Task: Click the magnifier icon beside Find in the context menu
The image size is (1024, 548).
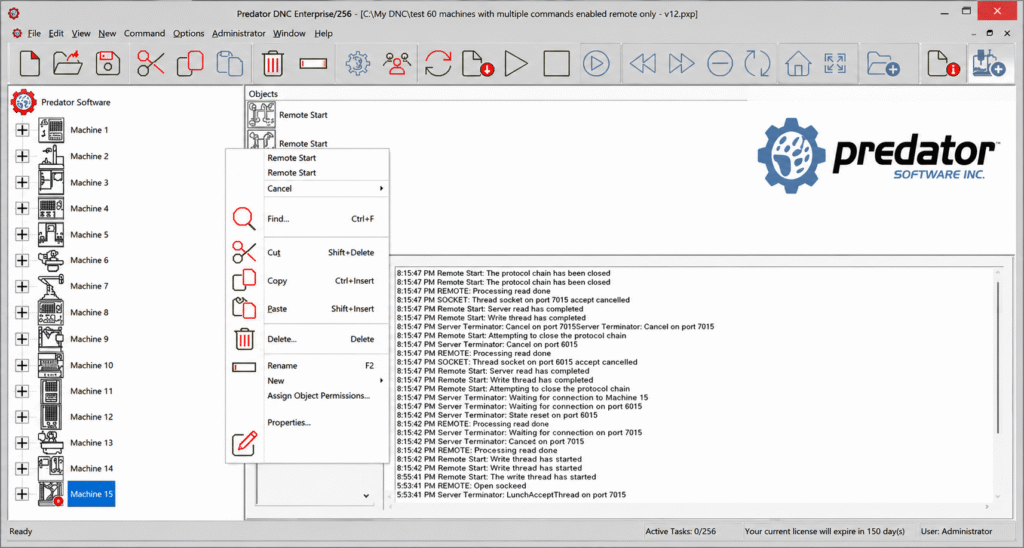Action: 244,218
